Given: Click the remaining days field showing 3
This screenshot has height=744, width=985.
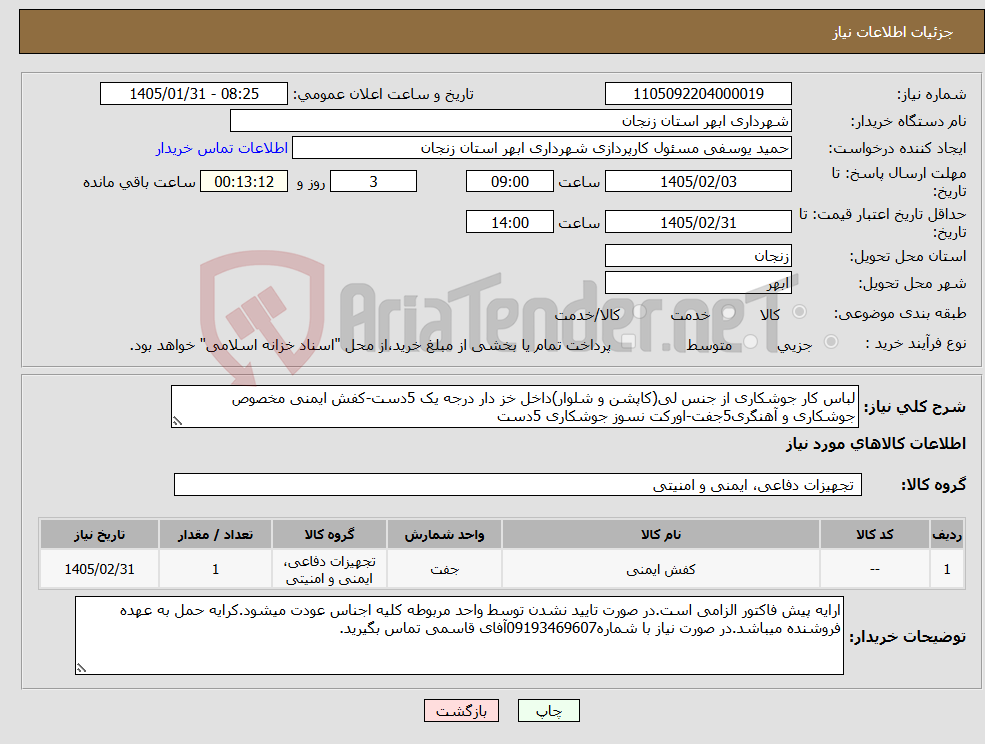Looking at the screenshot, I should click(373, 182).
